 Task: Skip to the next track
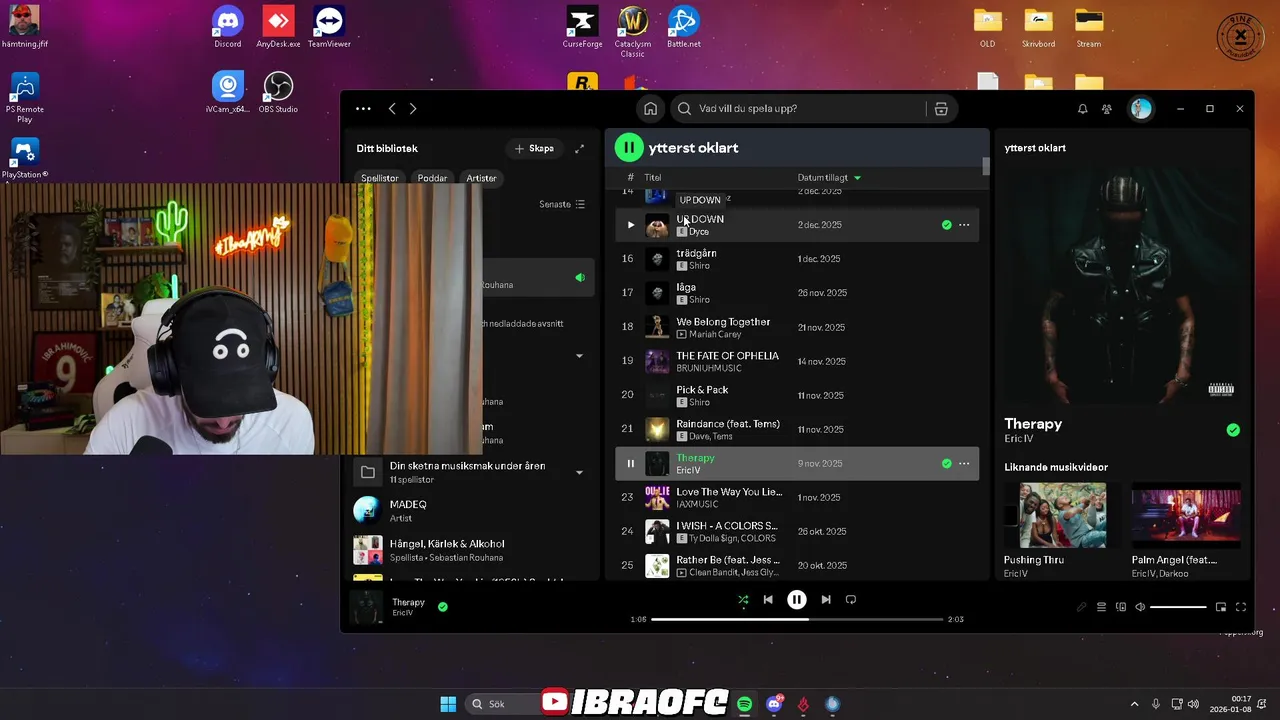click(x=826, y=600)
